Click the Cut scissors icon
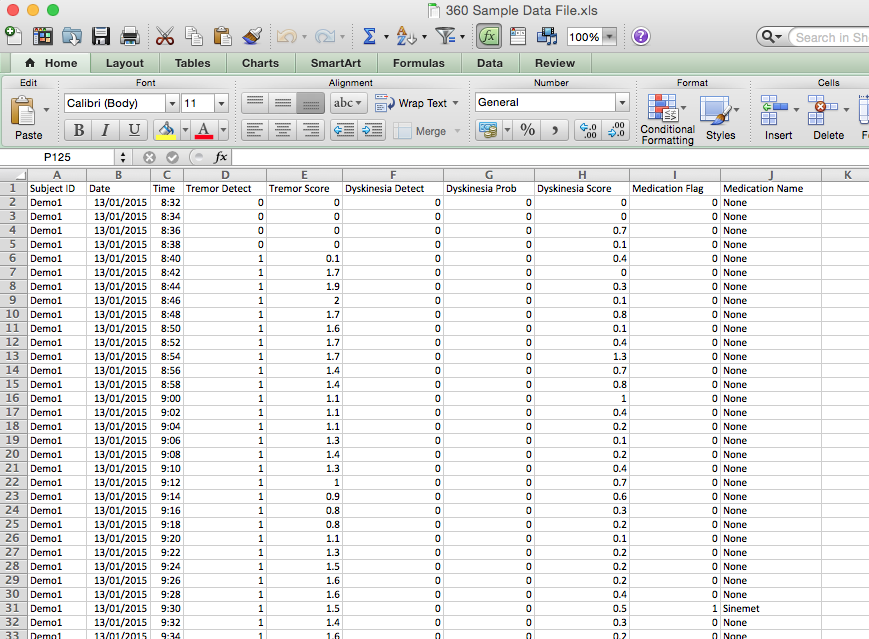Image resolution: width=869 pixels, height=639 pixels. 165,37
